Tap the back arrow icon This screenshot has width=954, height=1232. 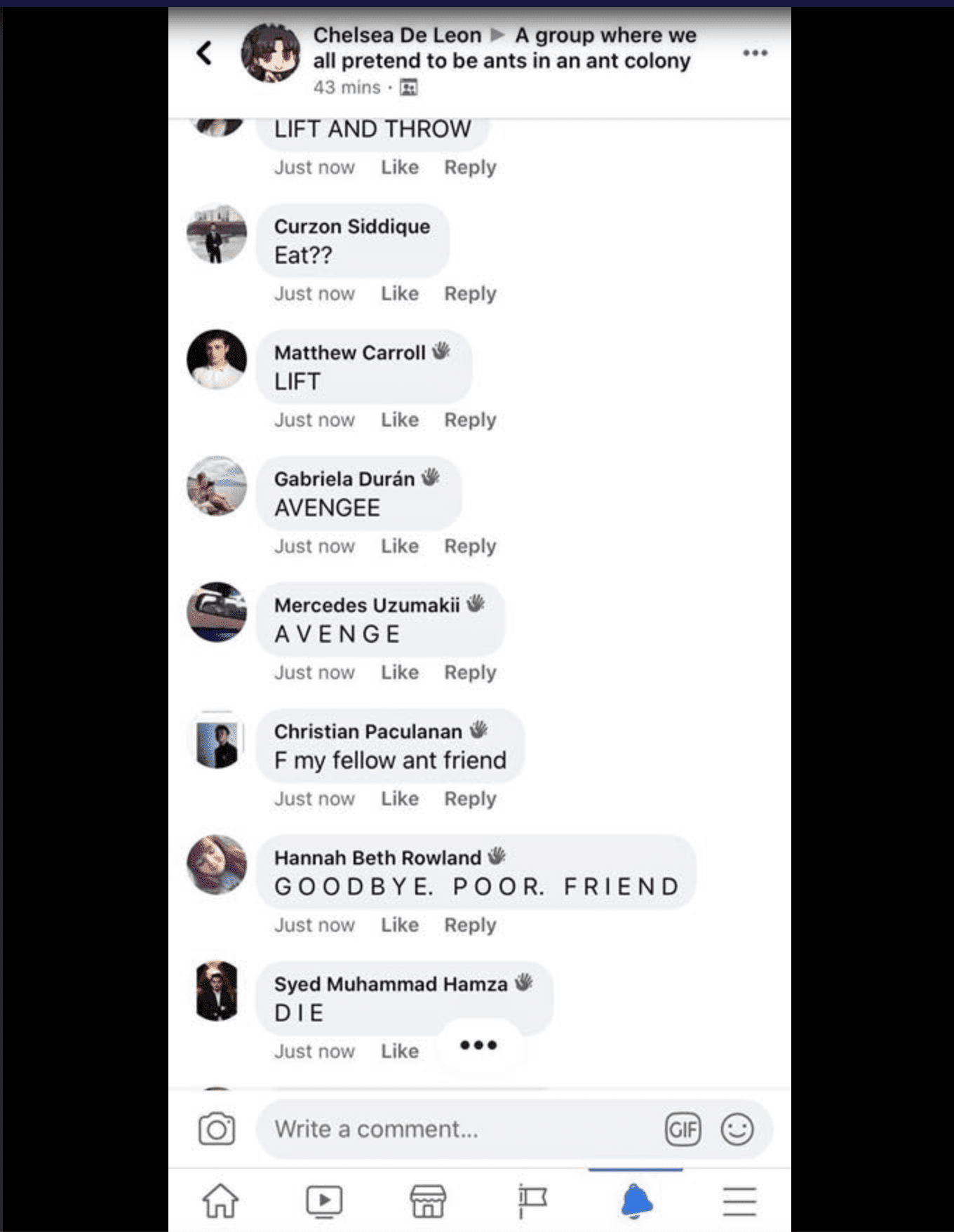204,53
